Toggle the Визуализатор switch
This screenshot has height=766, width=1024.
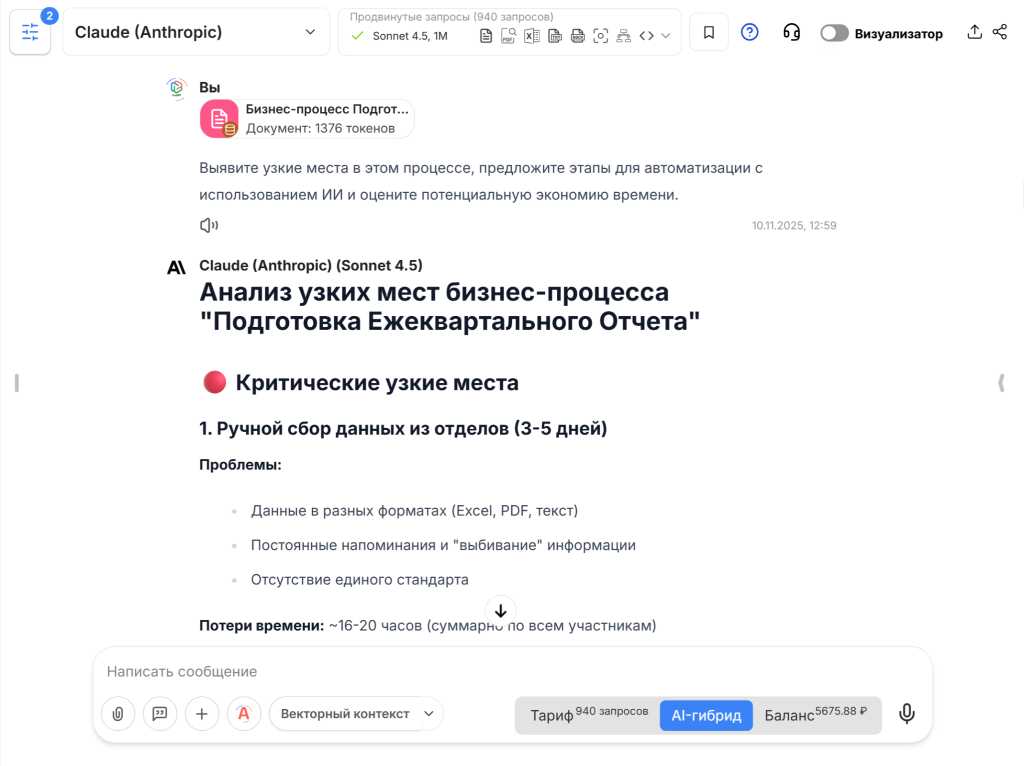click(x=834, y=32)
